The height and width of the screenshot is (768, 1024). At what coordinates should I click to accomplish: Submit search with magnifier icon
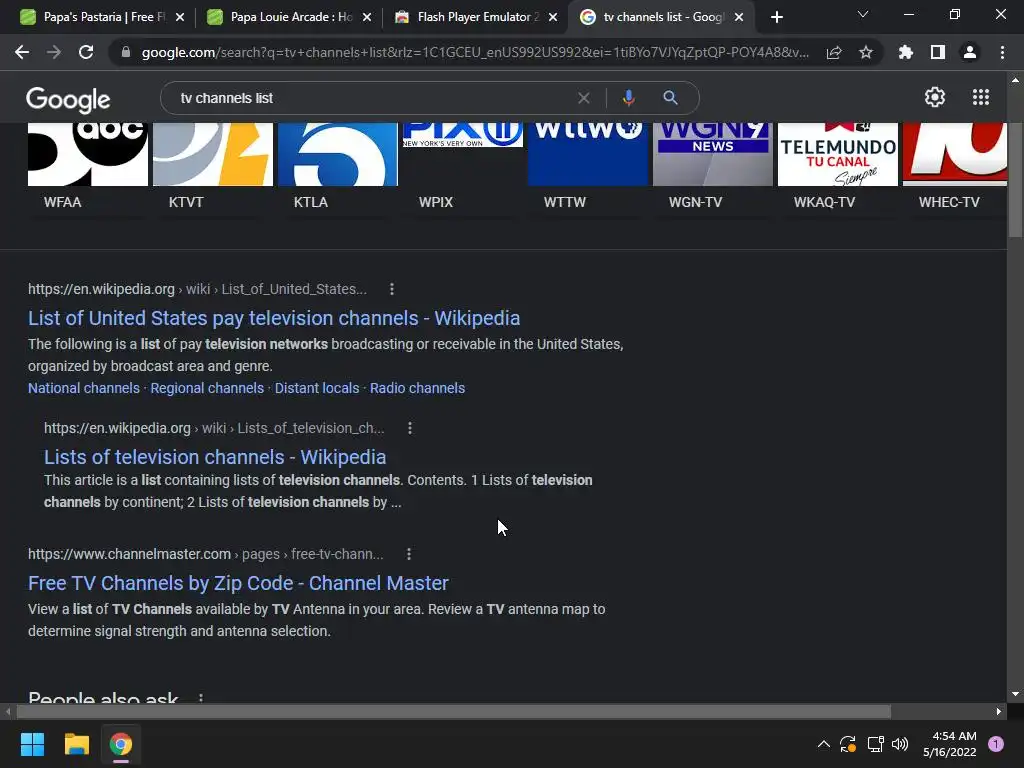[670, 98]
